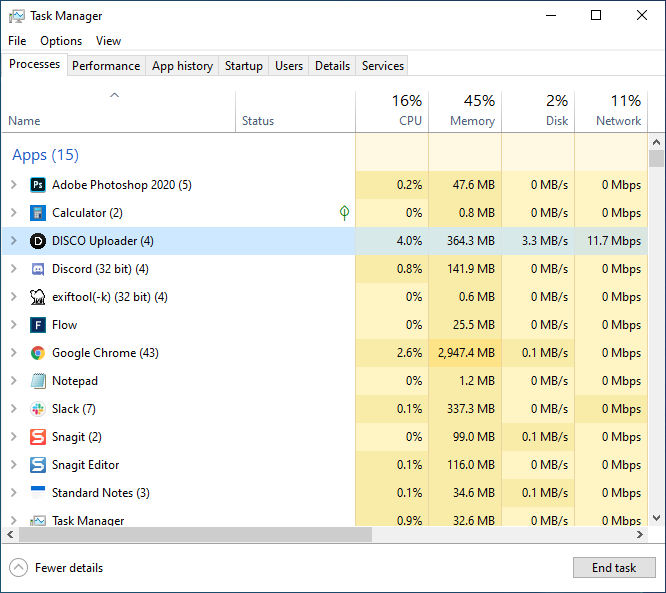
Task: Select the Slack (7) row name
Action: click(73, 409)
